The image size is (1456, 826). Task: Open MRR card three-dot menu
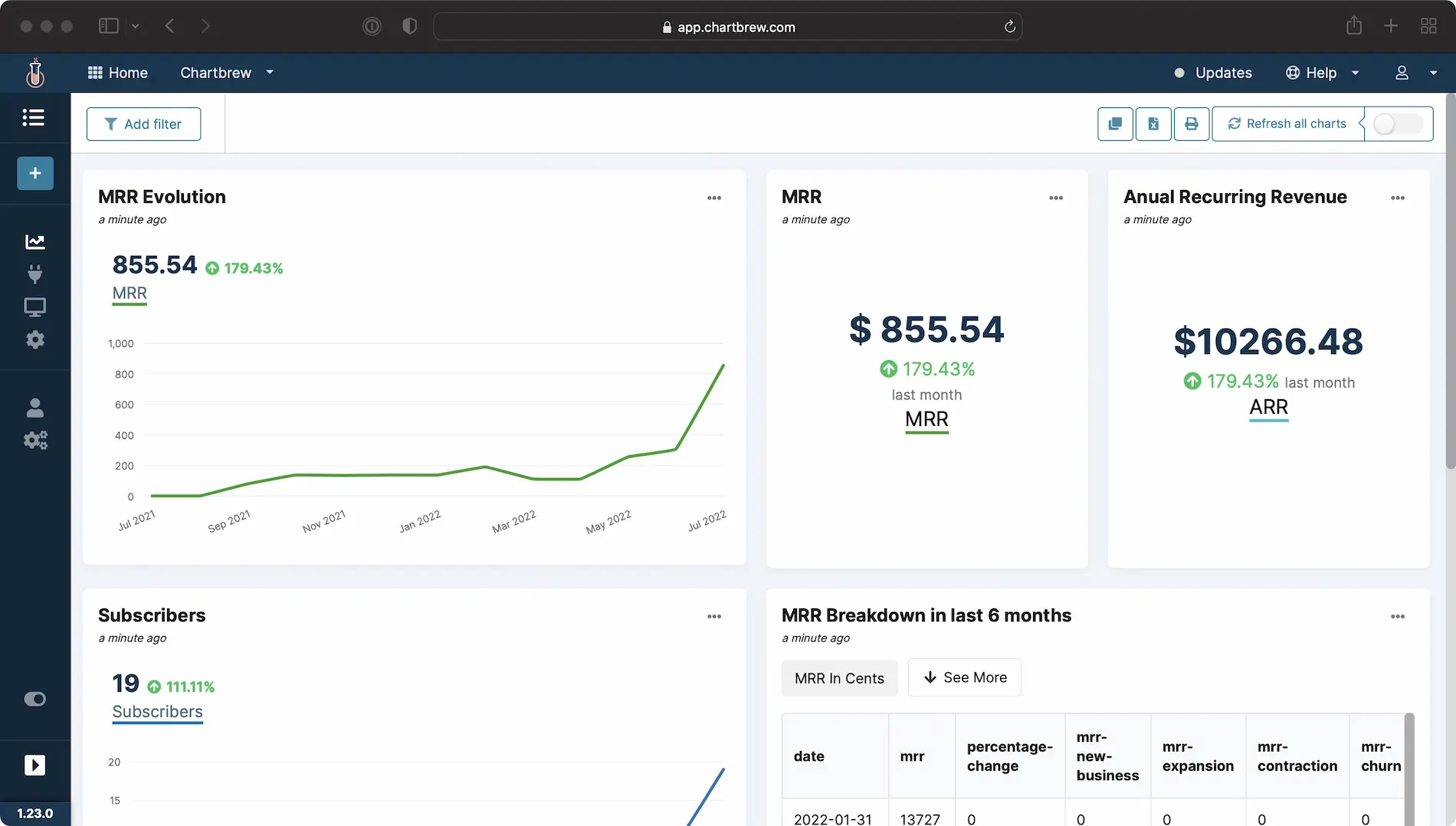click(x=1056, y=198)
